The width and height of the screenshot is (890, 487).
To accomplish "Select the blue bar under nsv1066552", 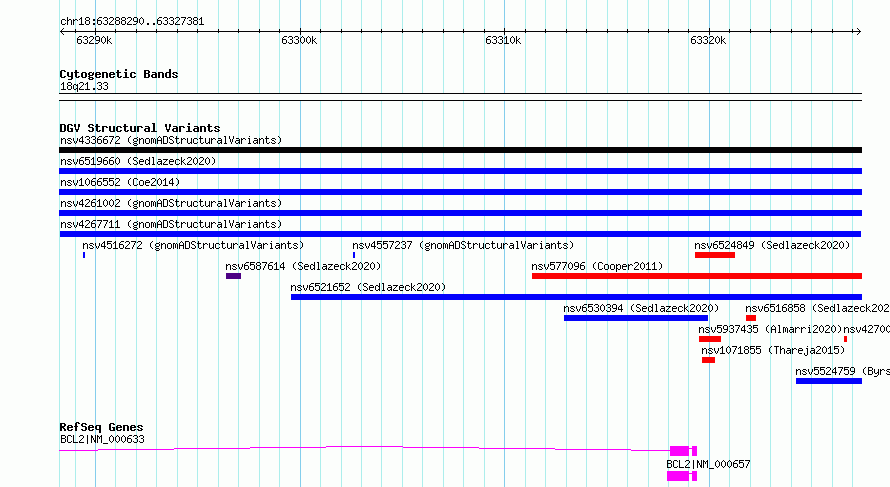I will (460, 192).
